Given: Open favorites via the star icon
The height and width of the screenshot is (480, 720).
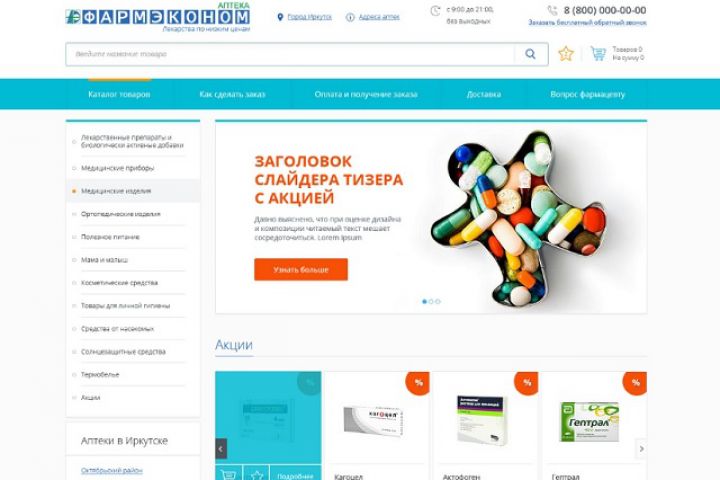Looking at the screenshot, I should point(566,54).
